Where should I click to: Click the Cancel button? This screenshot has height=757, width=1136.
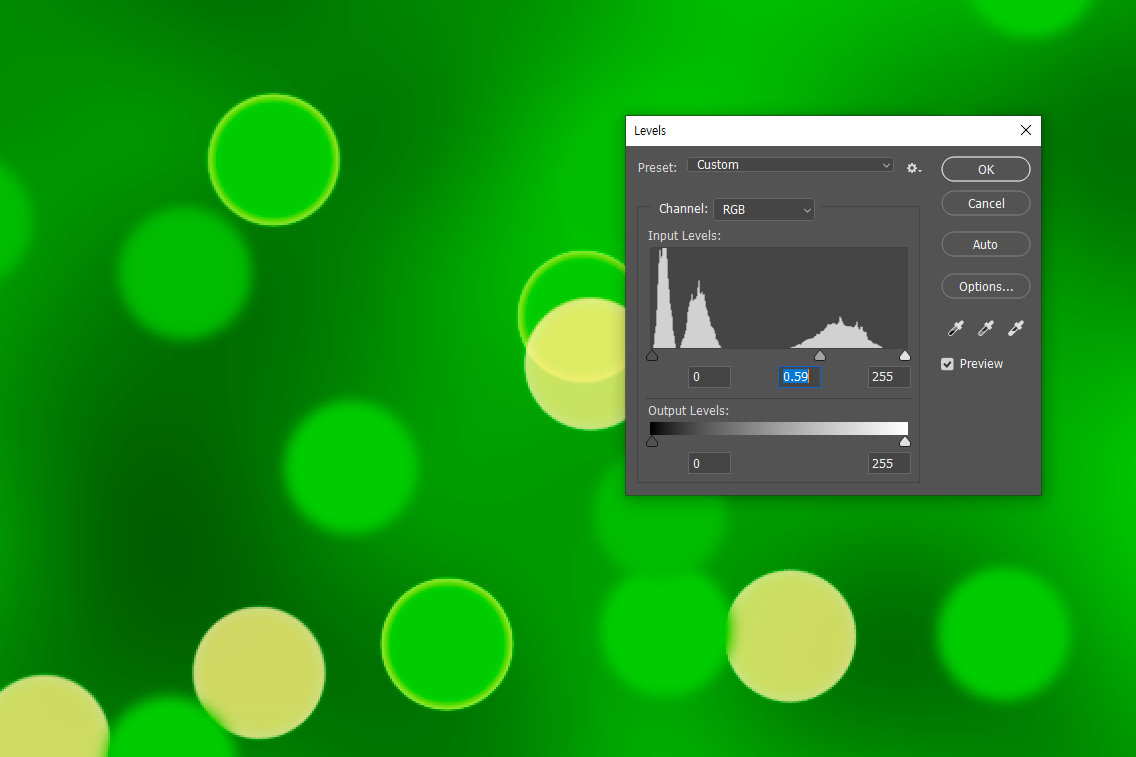[x=985, y=204]
